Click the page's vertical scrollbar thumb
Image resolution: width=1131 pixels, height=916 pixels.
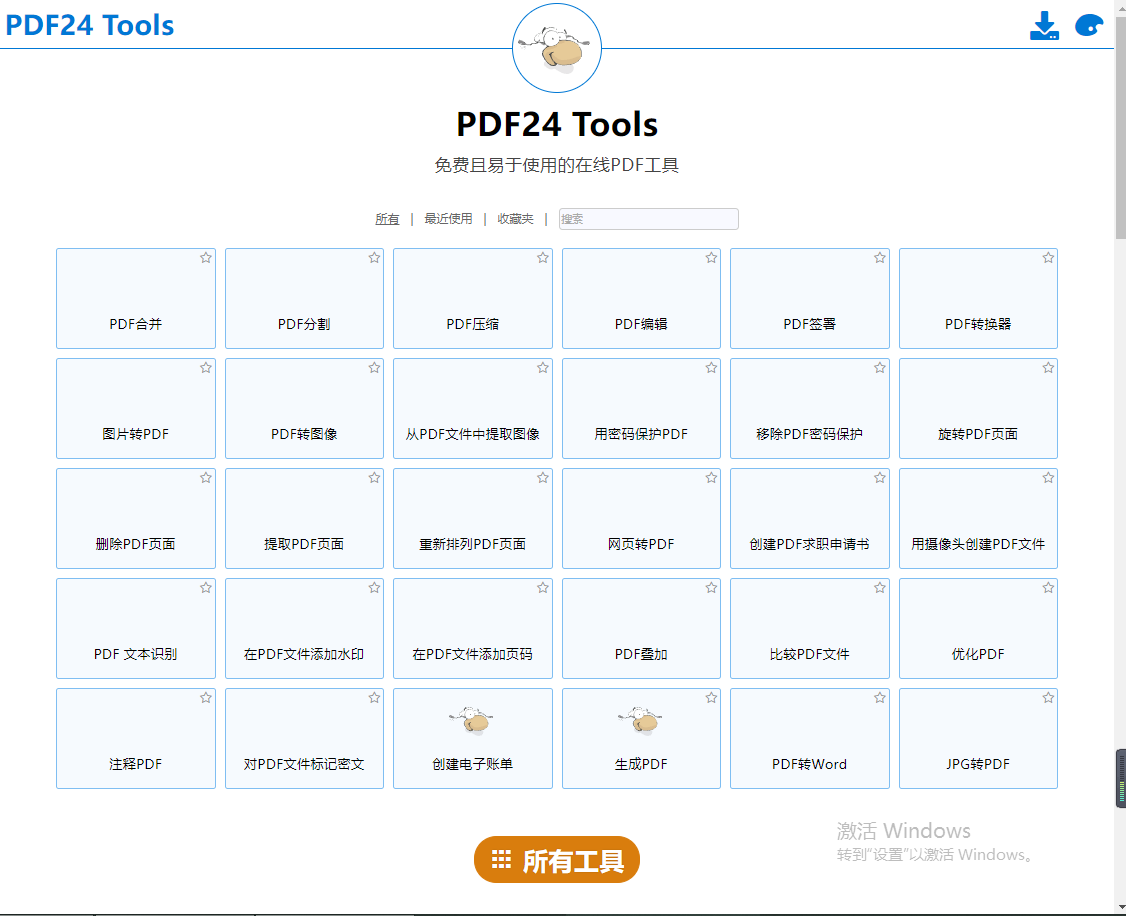pyautogui.click(x=1120, y=128)
